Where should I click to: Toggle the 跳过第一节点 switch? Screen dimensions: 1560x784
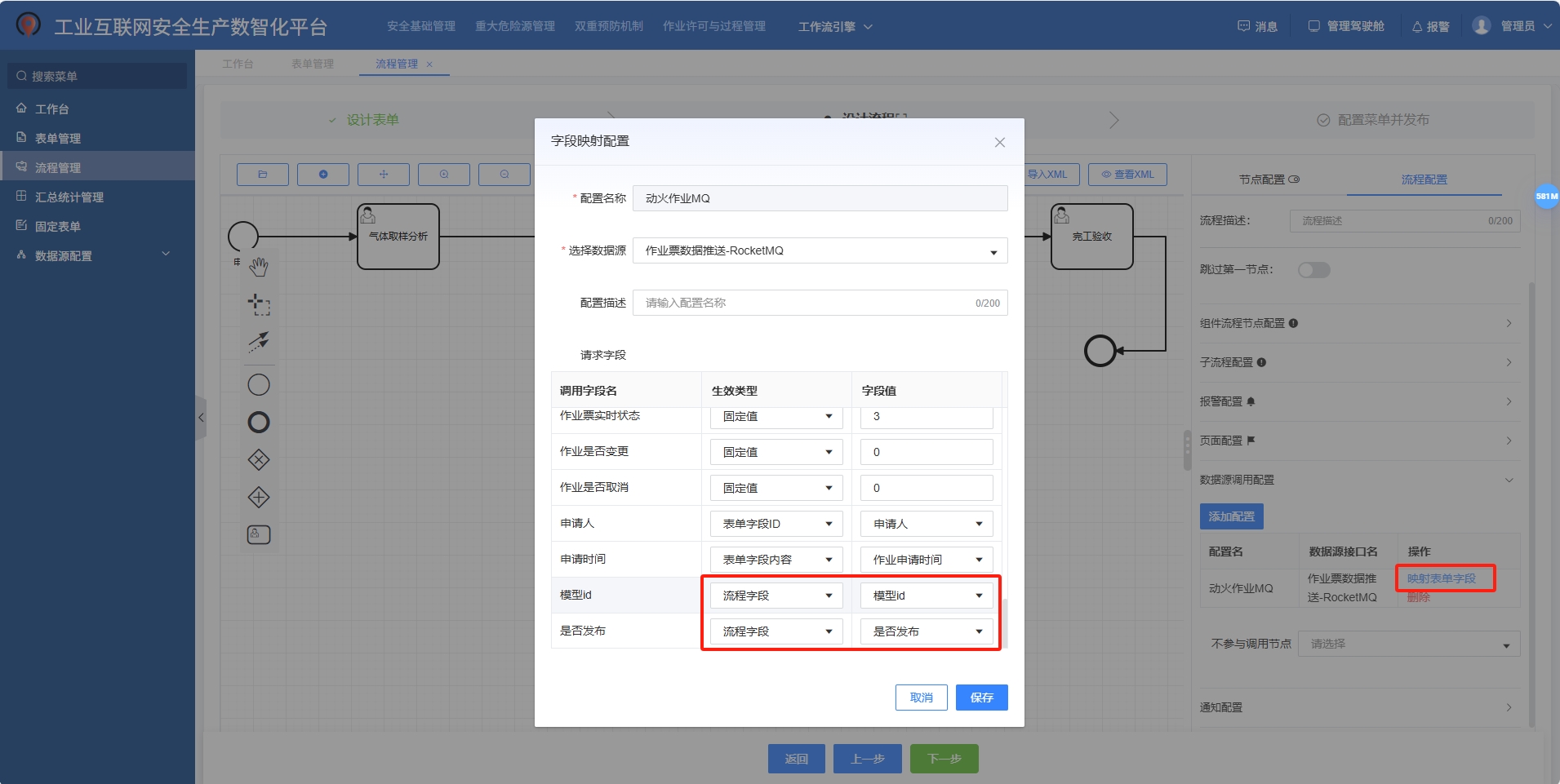pyautogui.click(x=1314, y=270)
